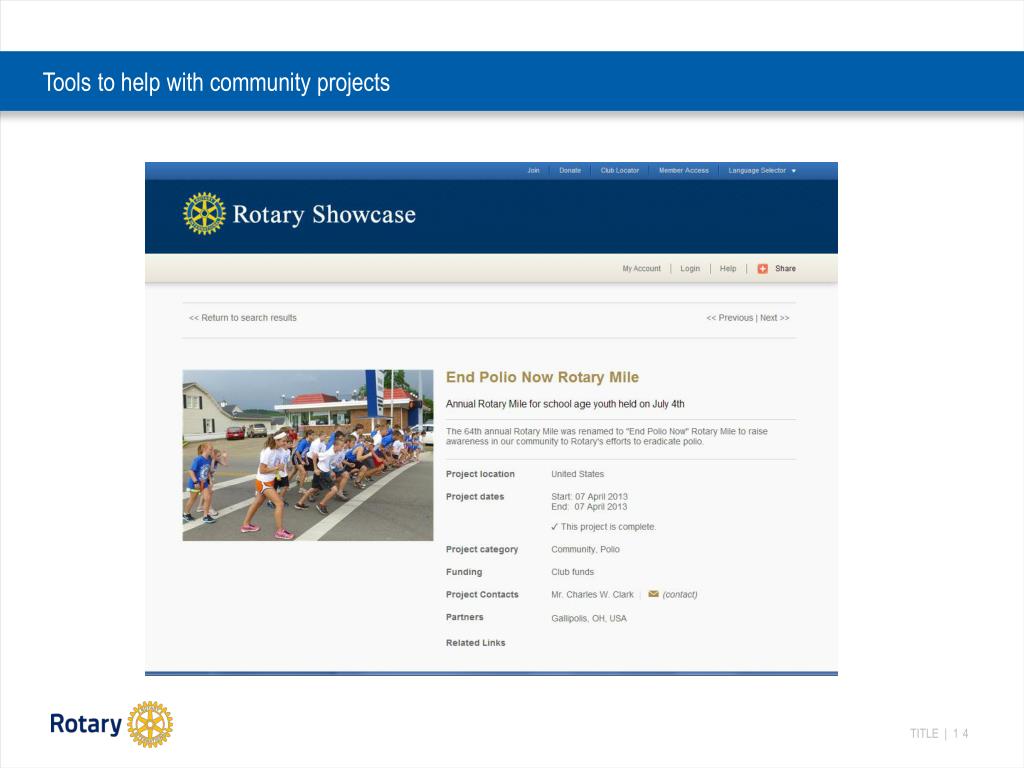Click the Project dates label
This screenshot has height=768, width=1024.
pos(475,496)
